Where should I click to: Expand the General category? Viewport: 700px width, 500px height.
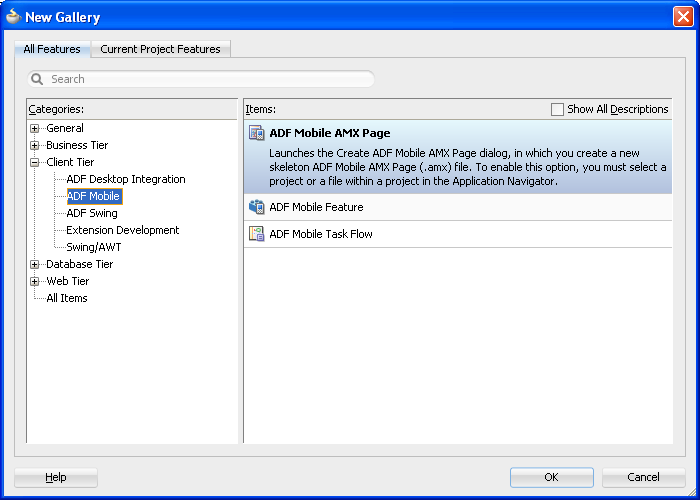[34, 129]
